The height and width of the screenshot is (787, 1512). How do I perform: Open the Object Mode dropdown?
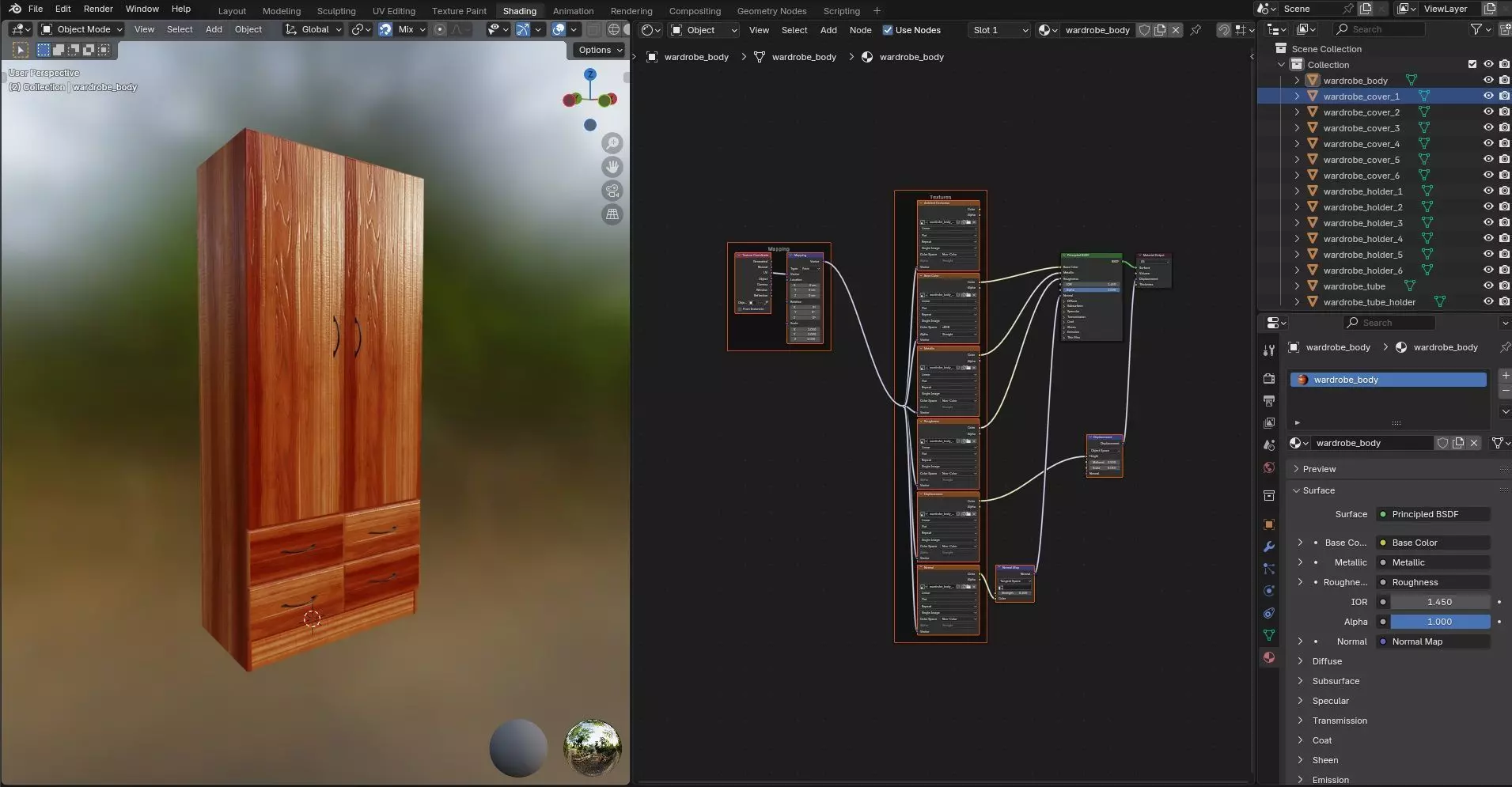coord(81,29)
